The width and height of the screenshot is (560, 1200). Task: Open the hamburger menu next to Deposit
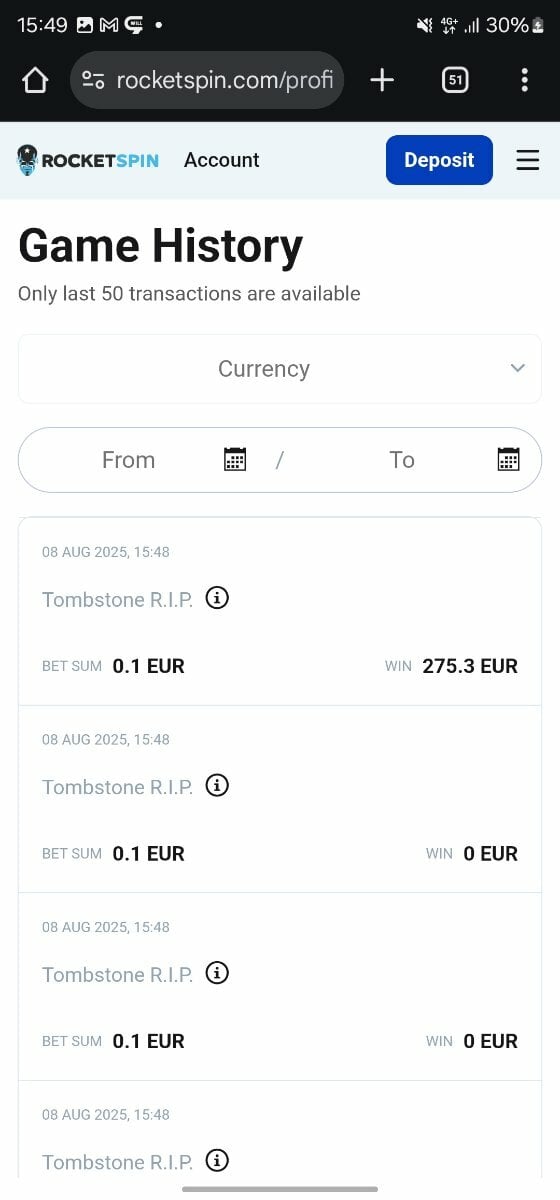pyautogui.click(x=528, y=160)
